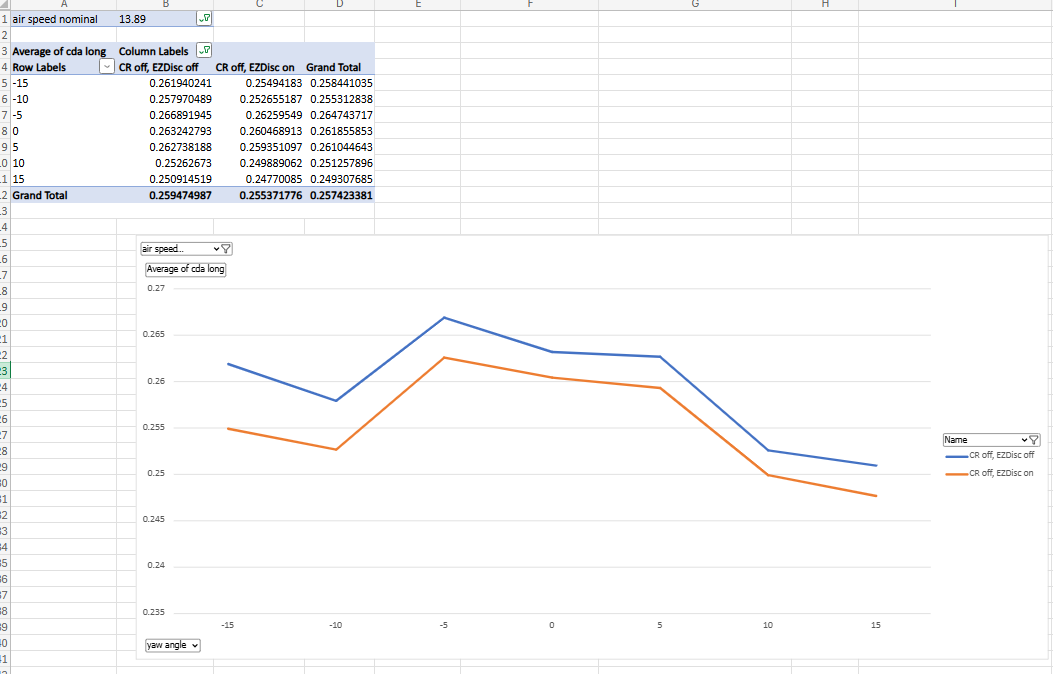Select the row 1 header
1053x674 pixels.
click(x=4, y=19)
